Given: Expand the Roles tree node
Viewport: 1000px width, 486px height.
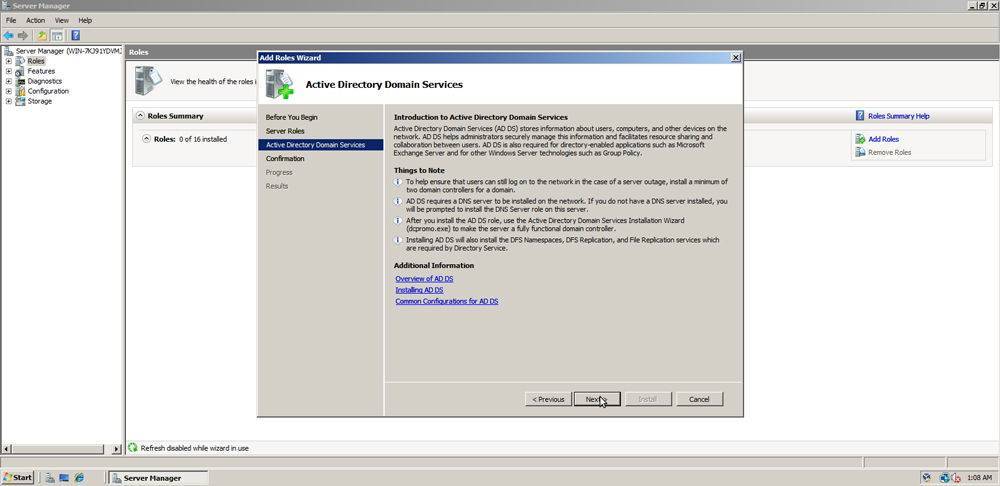Looking at the screenshot, I should [9, 61].
